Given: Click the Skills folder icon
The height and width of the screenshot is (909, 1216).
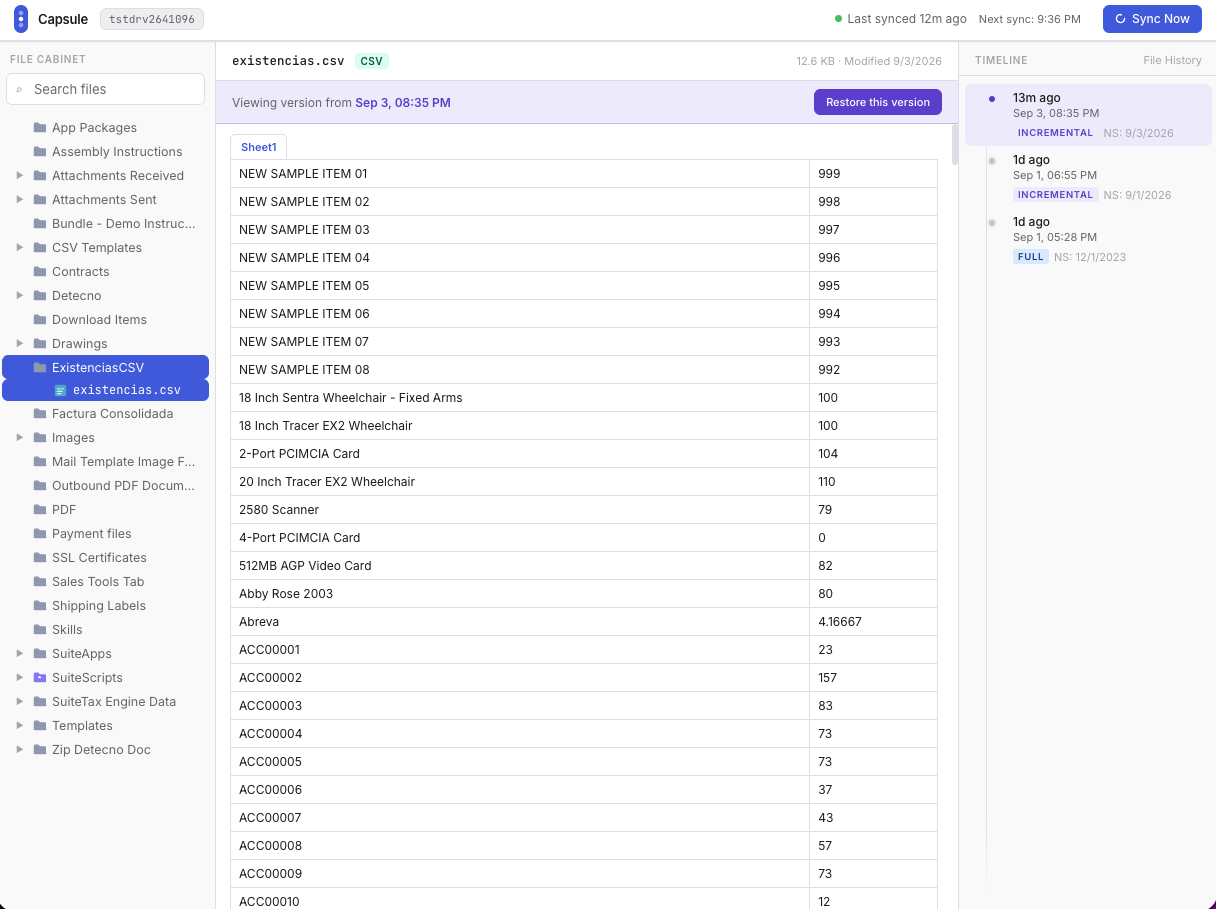Looking at the screenshot, I should (40, 630).
